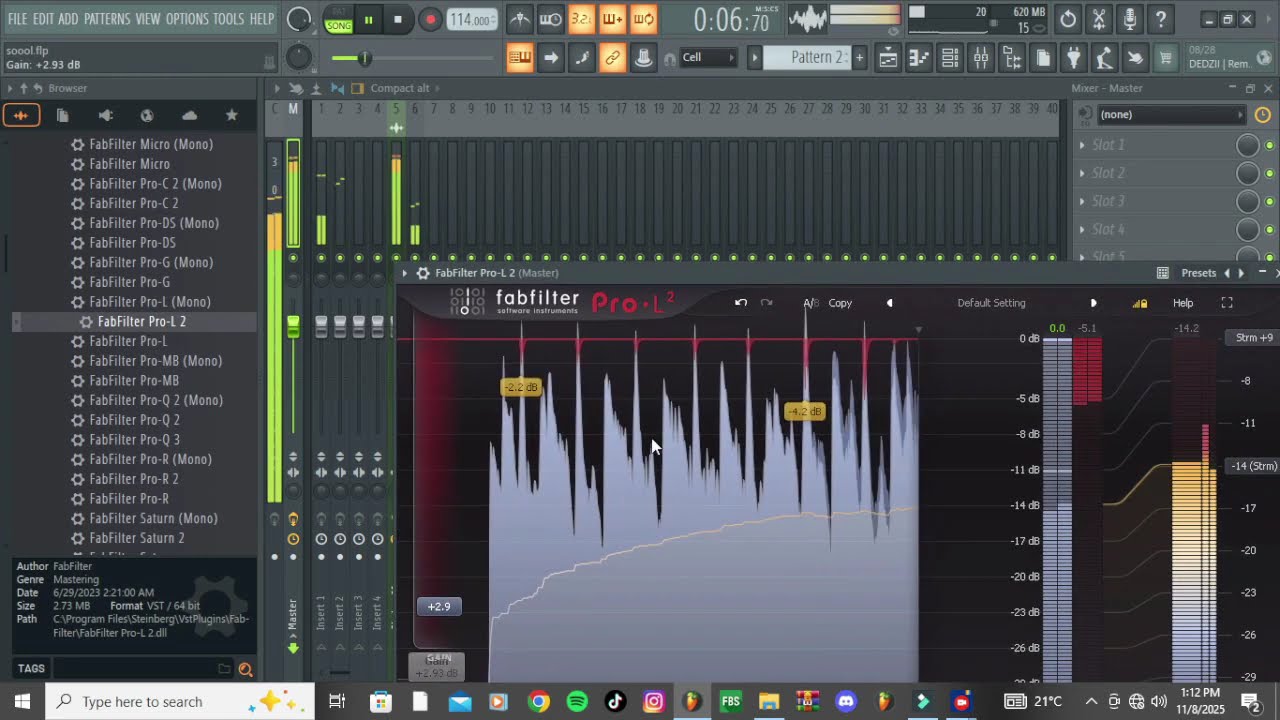The width and height of the screenshot is (1280, 720).
Task: Select the browser speaker sounds tab icon
Action: pos(105,115)
